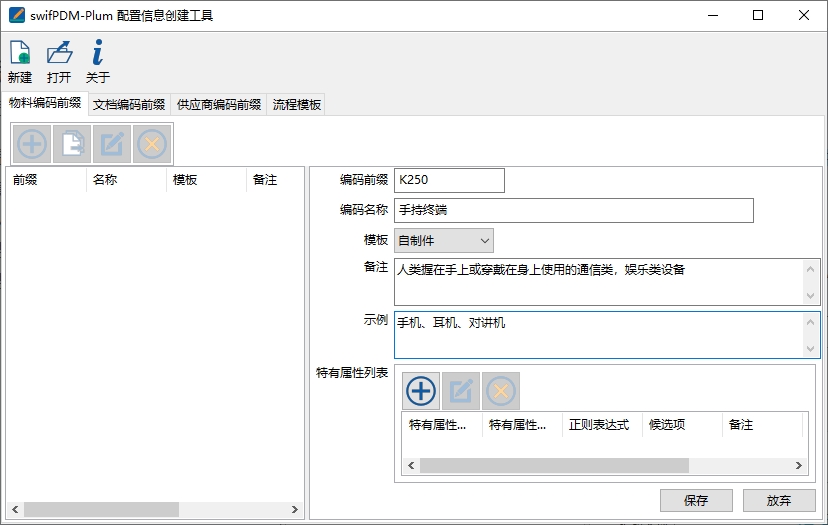Open the 关于 (About) info icon

click(97, 55)
